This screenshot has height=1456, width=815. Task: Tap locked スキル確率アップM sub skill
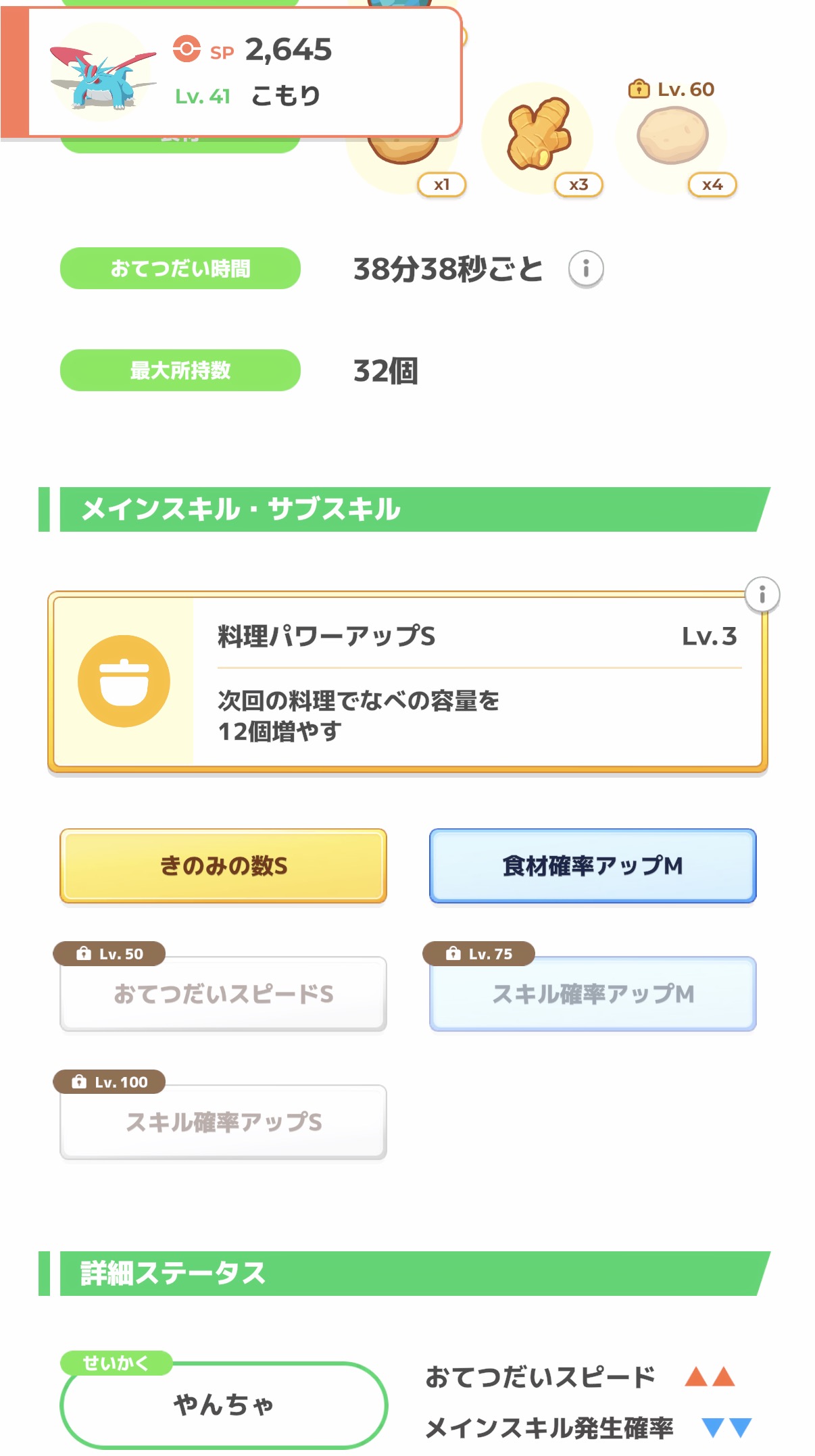(593, 995)
